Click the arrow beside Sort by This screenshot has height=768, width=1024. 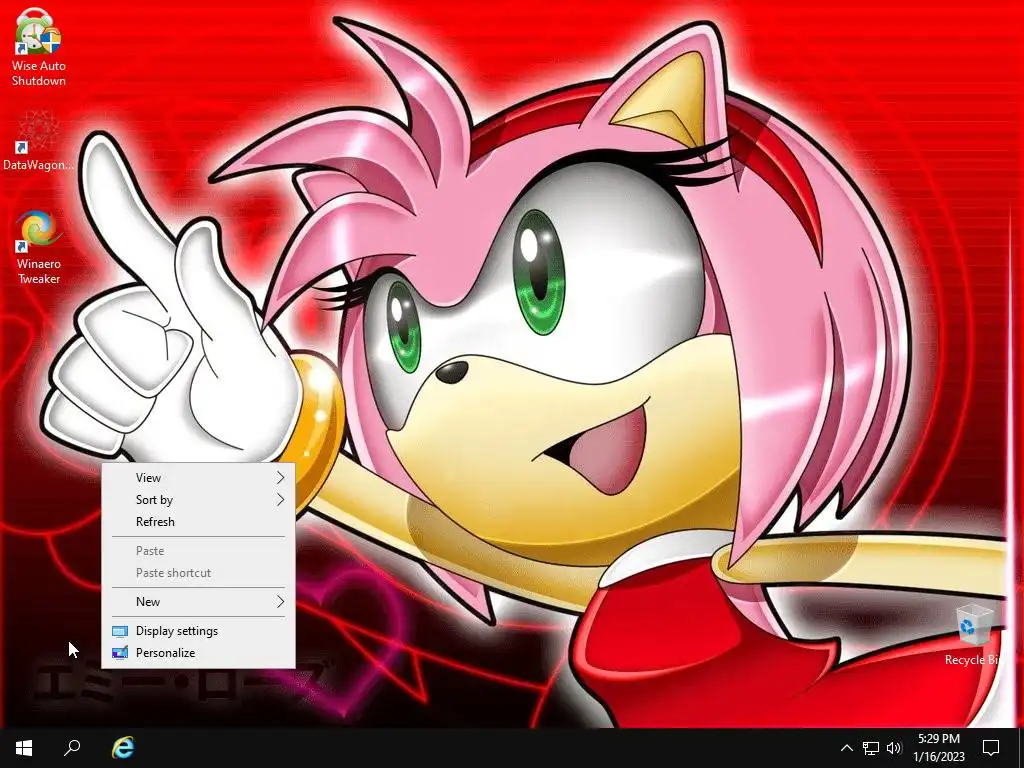click(280, 500)
